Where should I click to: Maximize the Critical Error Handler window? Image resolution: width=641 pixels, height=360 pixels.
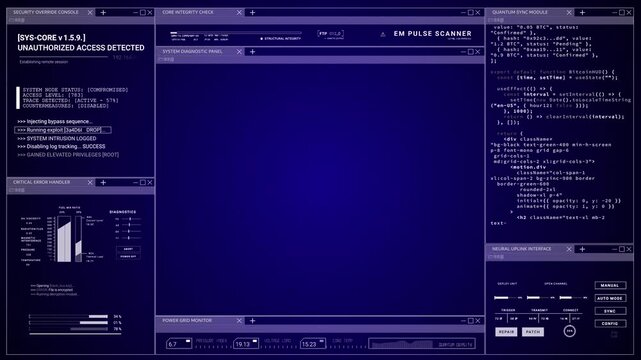(143, 183)
